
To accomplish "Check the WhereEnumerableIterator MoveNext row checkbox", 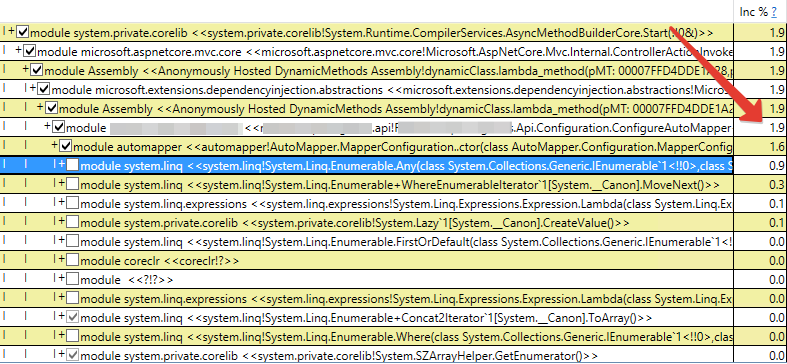I will point(73,184).
